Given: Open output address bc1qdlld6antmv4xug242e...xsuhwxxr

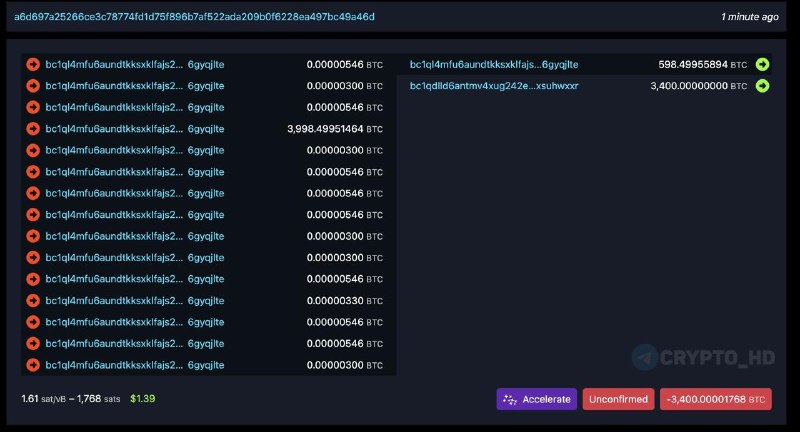Looking at the screenshot, I should click(494, 86).
